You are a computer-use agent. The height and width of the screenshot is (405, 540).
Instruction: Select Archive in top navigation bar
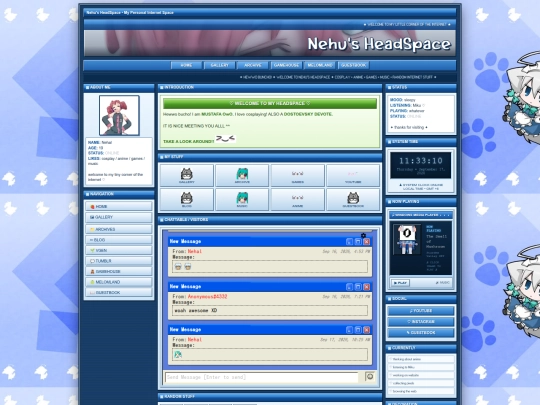(x=253, y=65)
